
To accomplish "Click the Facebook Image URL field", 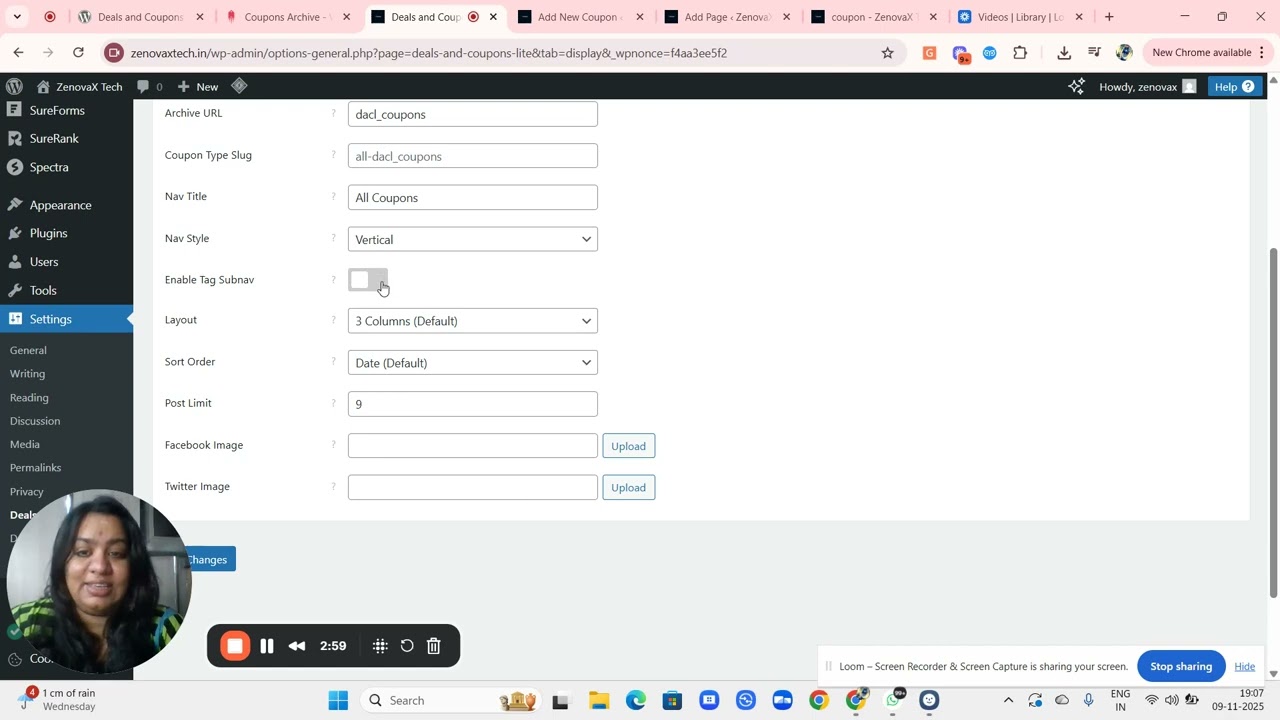I will pyautogui.click(x=473, y=446).
